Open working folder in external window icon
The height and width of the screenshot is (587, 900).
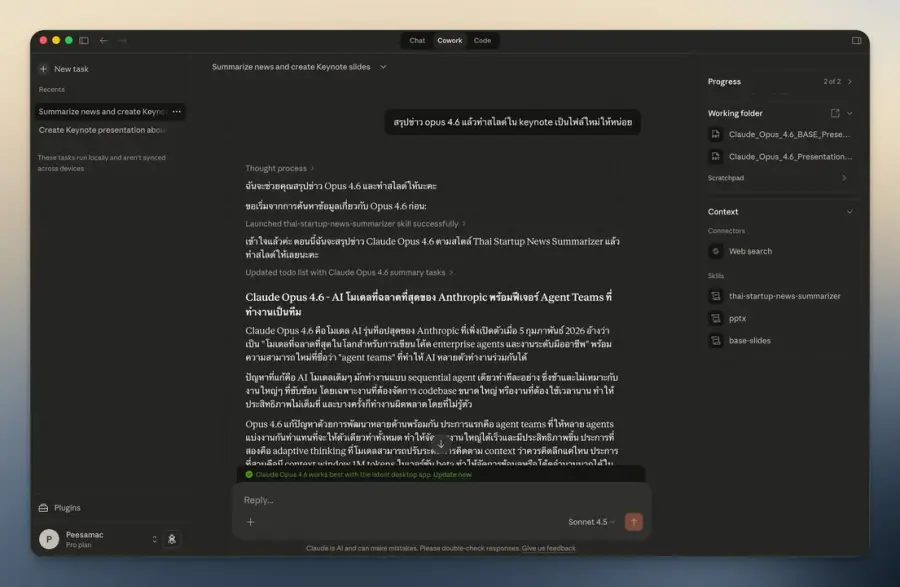(x=835, y=113)
